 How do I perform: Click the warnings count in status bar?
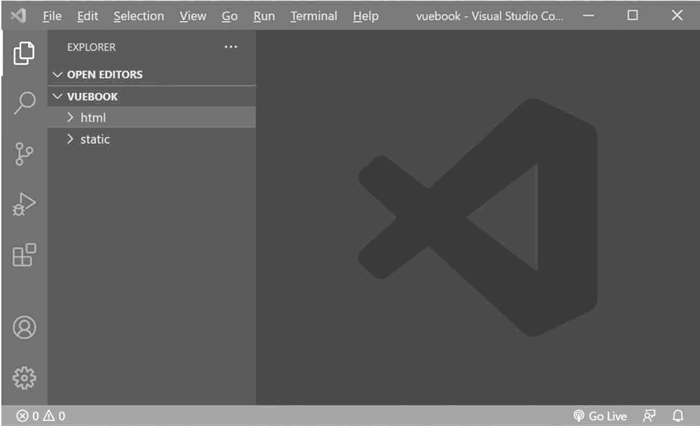click(54, 416)
